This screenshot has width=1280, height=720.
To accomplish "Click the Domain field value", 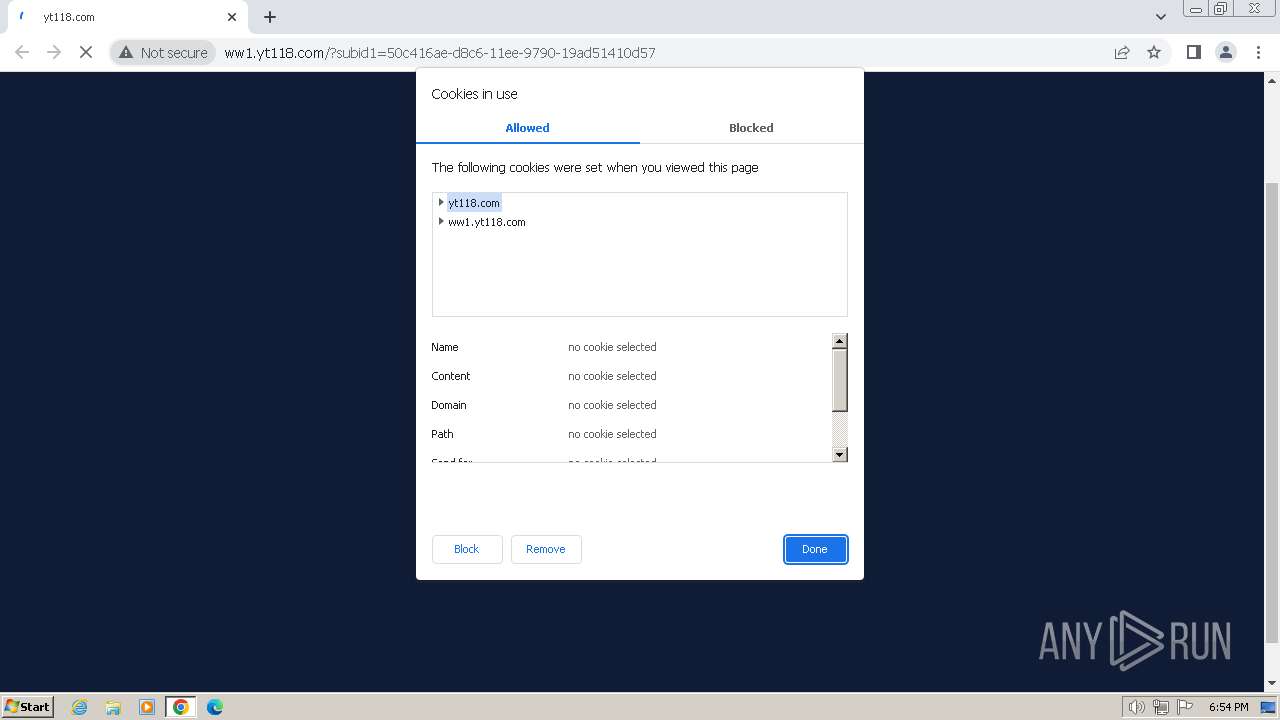I will pos(612,405).
